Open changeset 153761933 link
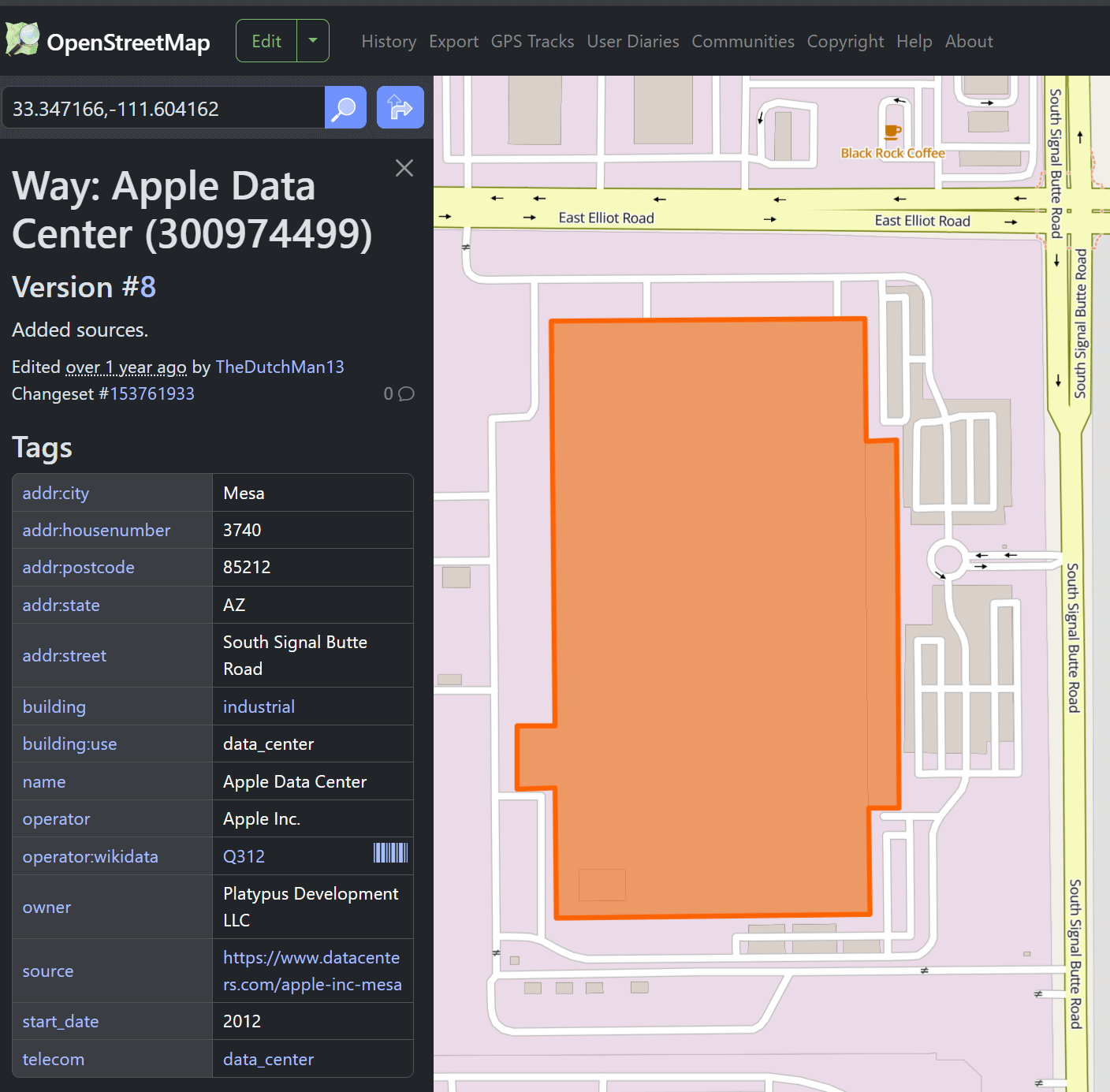The height and width of the screenshot is (1092, 1110). click(151, 393)
